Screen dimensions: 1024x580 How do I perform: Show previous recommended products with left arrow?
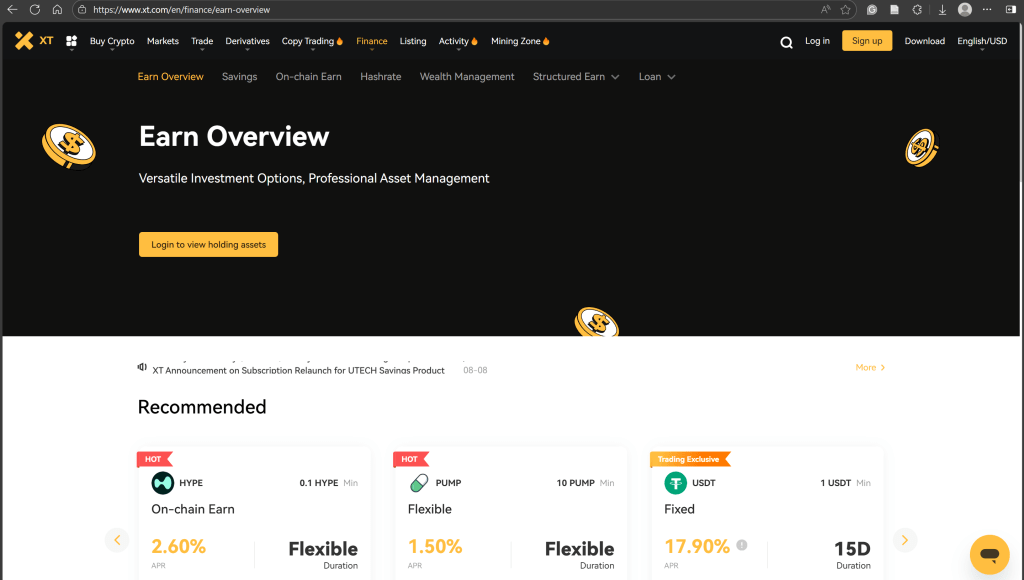pyautogui.click(x=117, y=540)
